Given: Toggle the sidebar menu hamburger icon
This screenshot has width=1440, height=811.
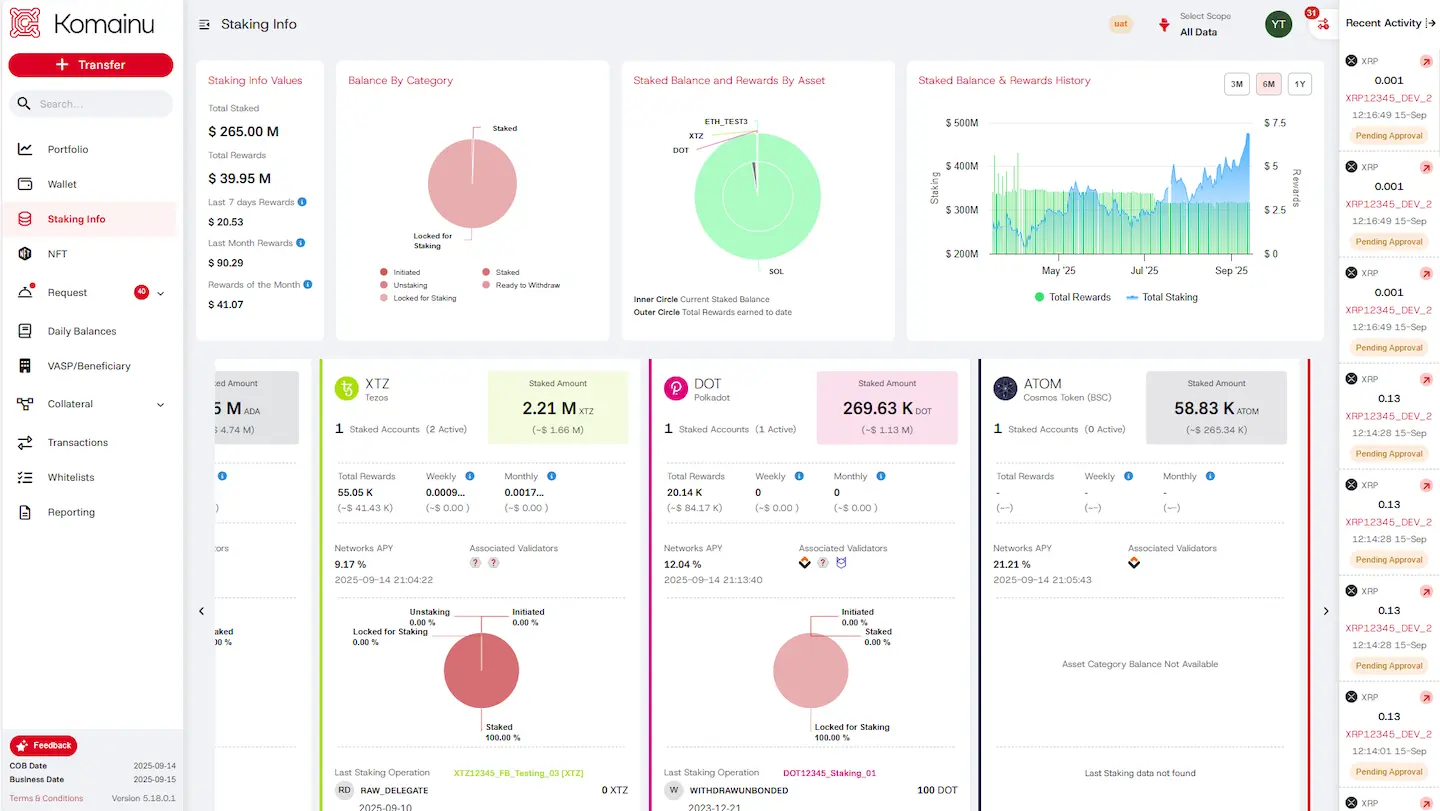Looking at the screenshot, I should click(x=204, y=24).
